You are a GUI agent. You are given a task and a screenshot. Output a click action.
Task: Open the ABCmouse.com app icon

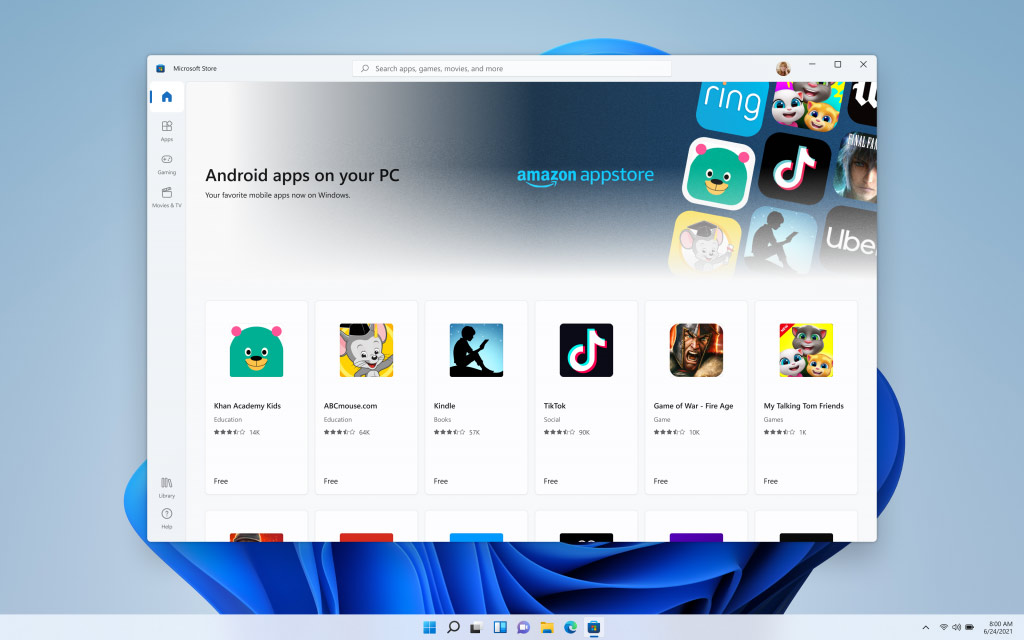[x=366, y=350]
